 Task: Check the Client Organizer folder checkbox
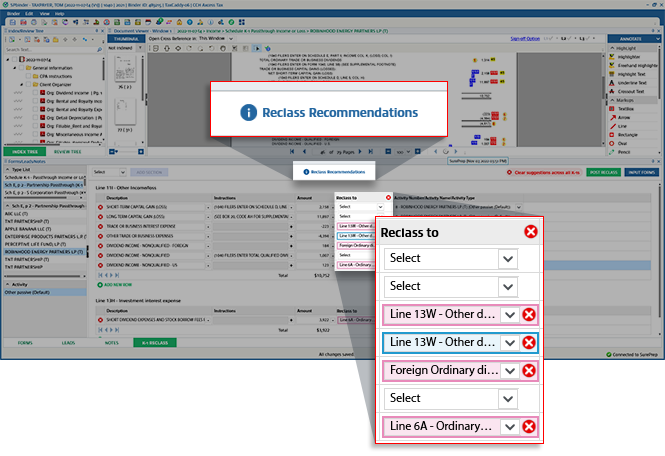click(x=28, y=84)
